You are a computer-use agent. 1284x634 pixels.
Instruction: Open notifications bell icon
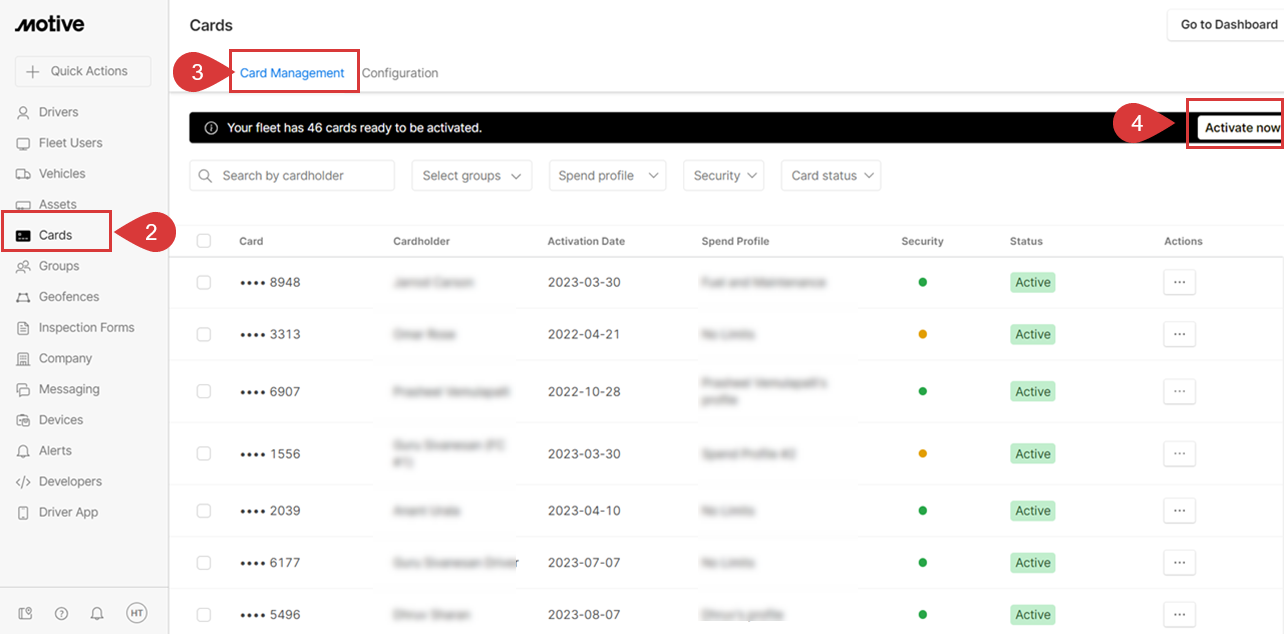[x=98, y=613]
